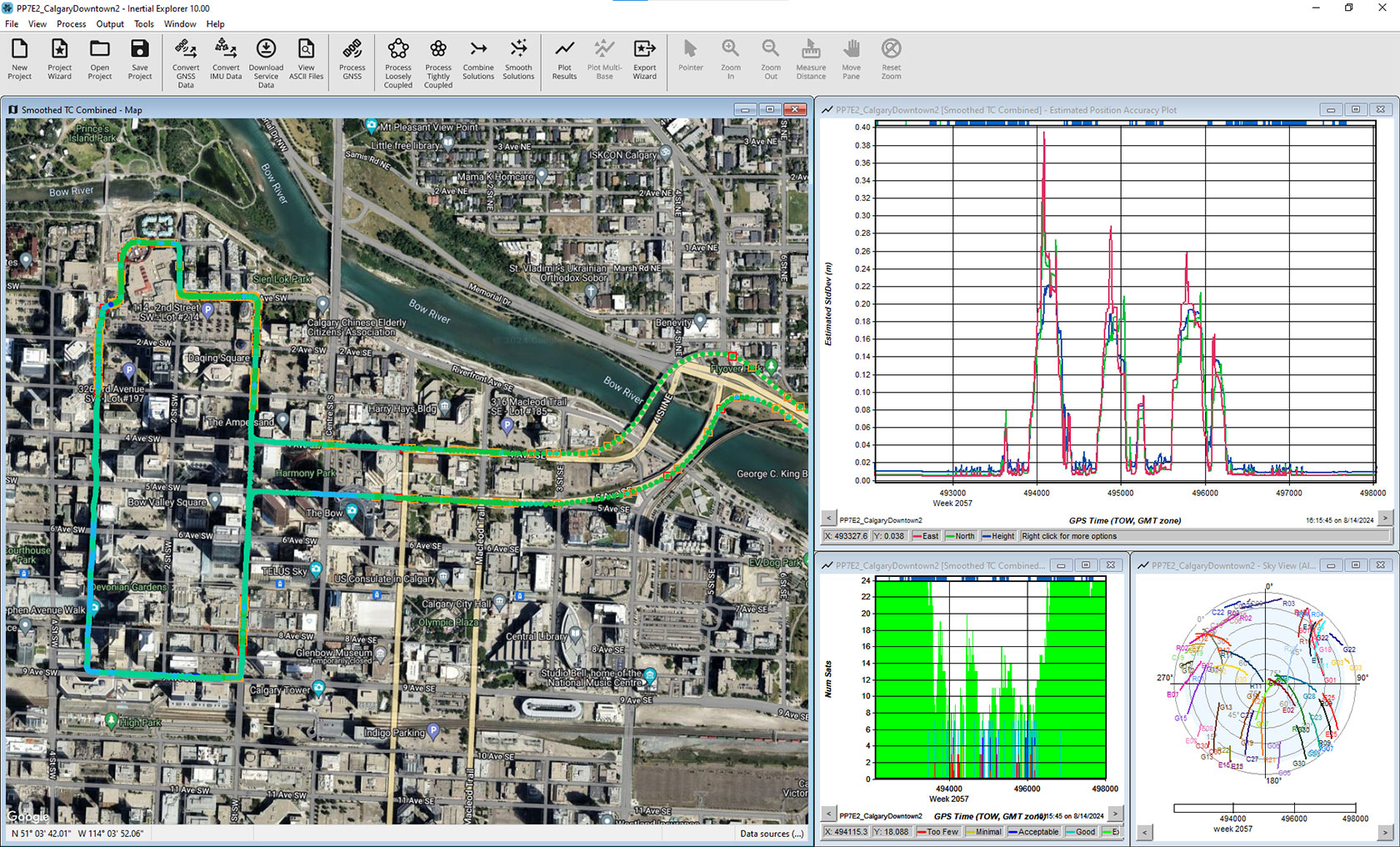Image resolution: width=1400 pixels, height=847 pixels.
Task: Select the Process GNSS tool
Action: click(x=352, y=58)
